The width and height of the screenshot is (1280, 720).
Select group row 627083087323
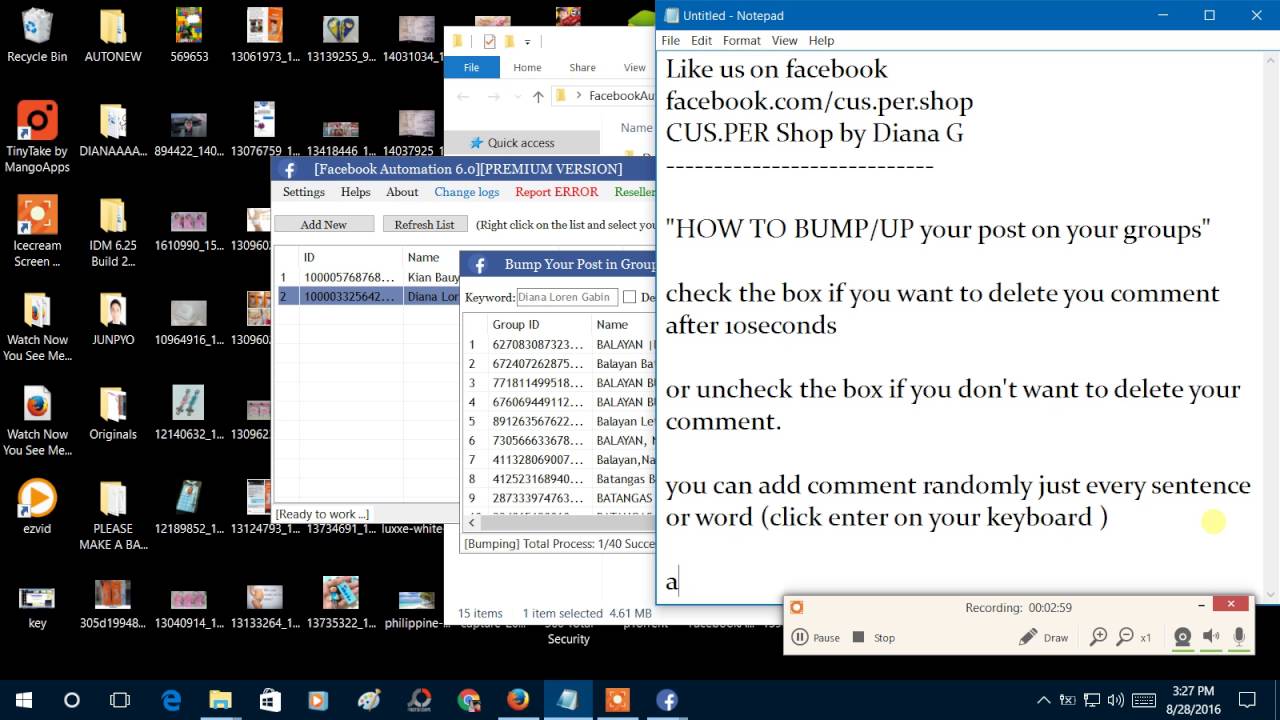(x=560, y=344)
